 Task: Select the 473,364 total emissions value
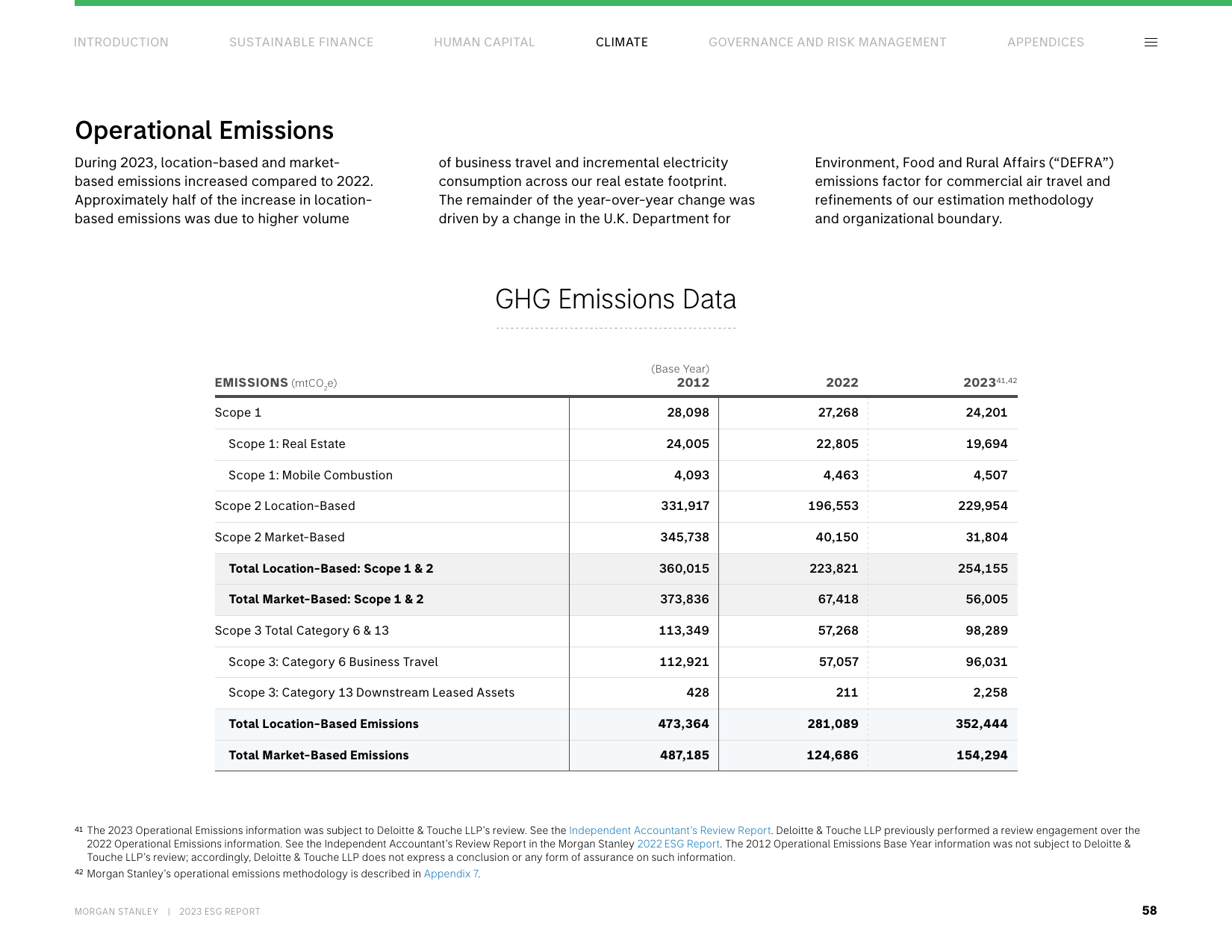[x=683, y=724]
